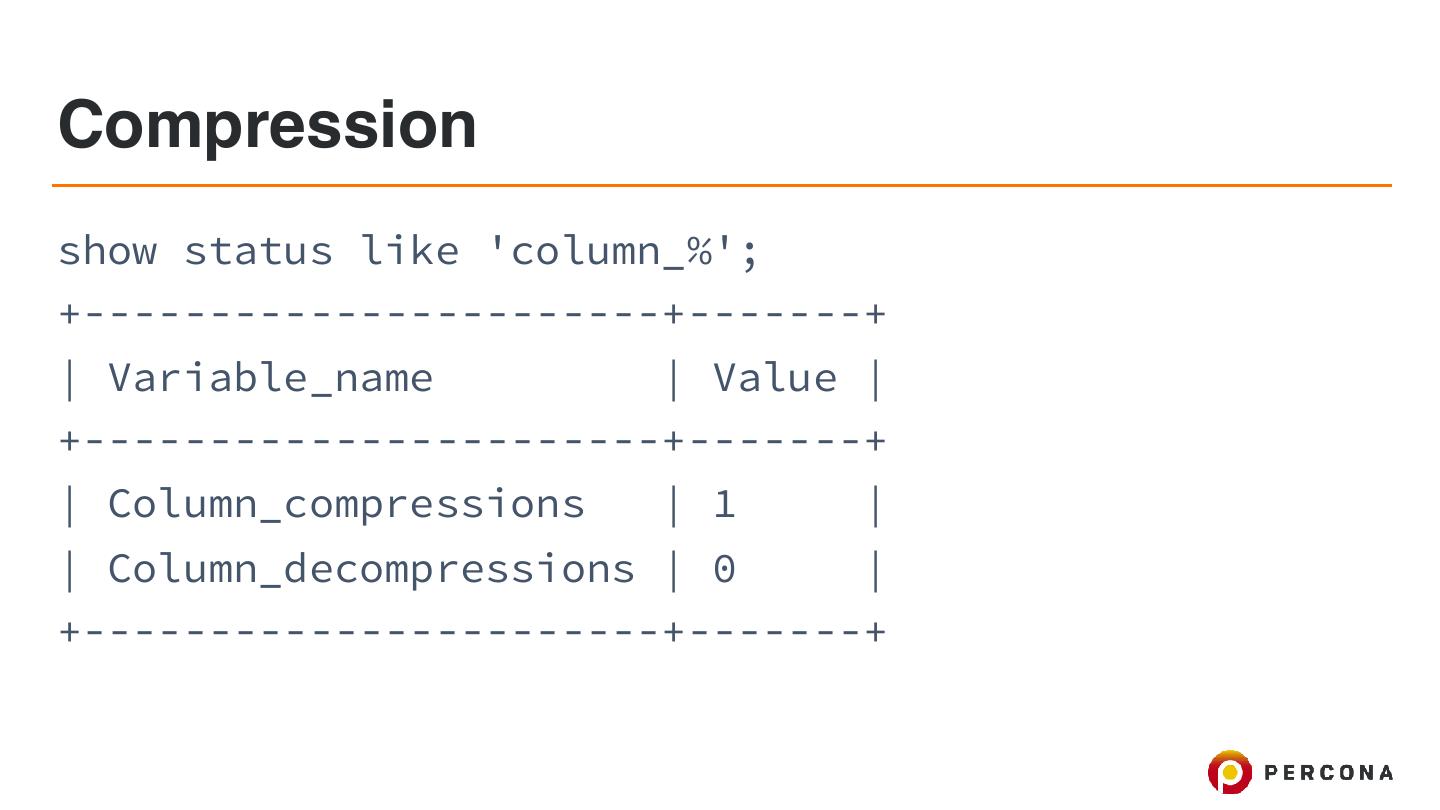The image size is (1440, 810).
Task: Click the PERCONA wordmark text
Action: [1328, 772]
